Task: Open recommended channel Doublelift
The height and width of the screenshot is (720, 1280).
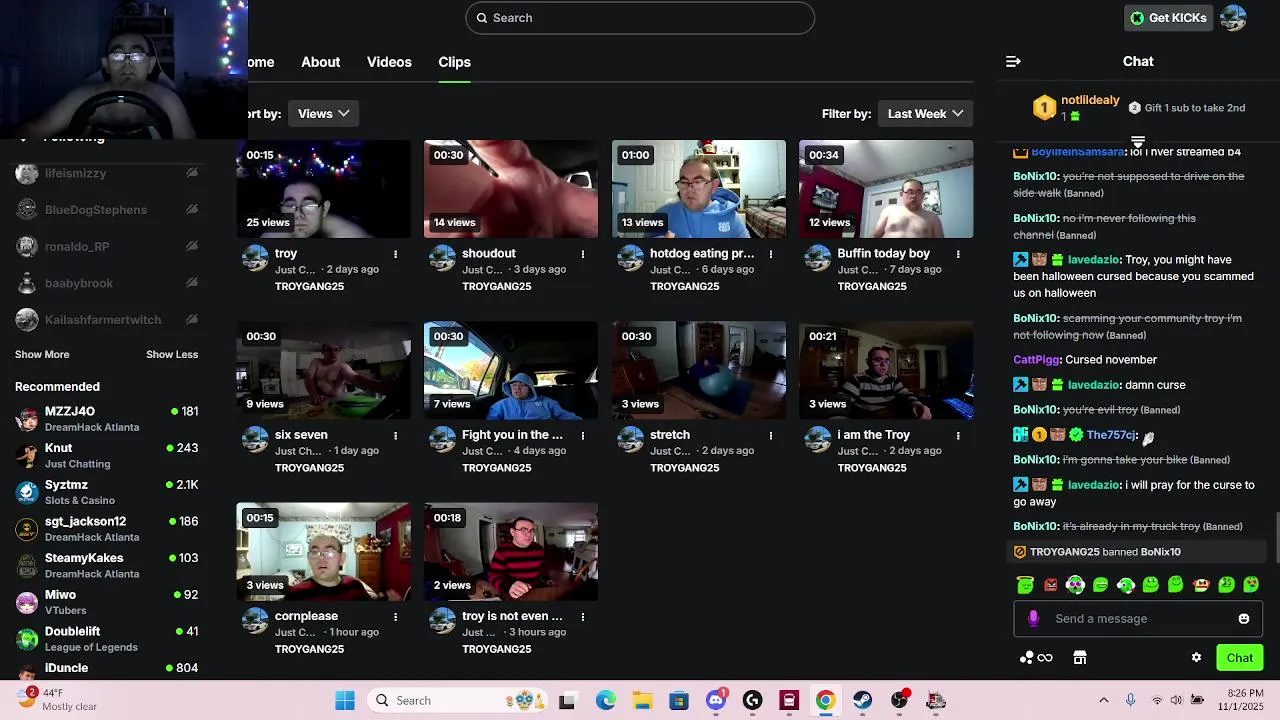Action: click(x=106, y=638)
